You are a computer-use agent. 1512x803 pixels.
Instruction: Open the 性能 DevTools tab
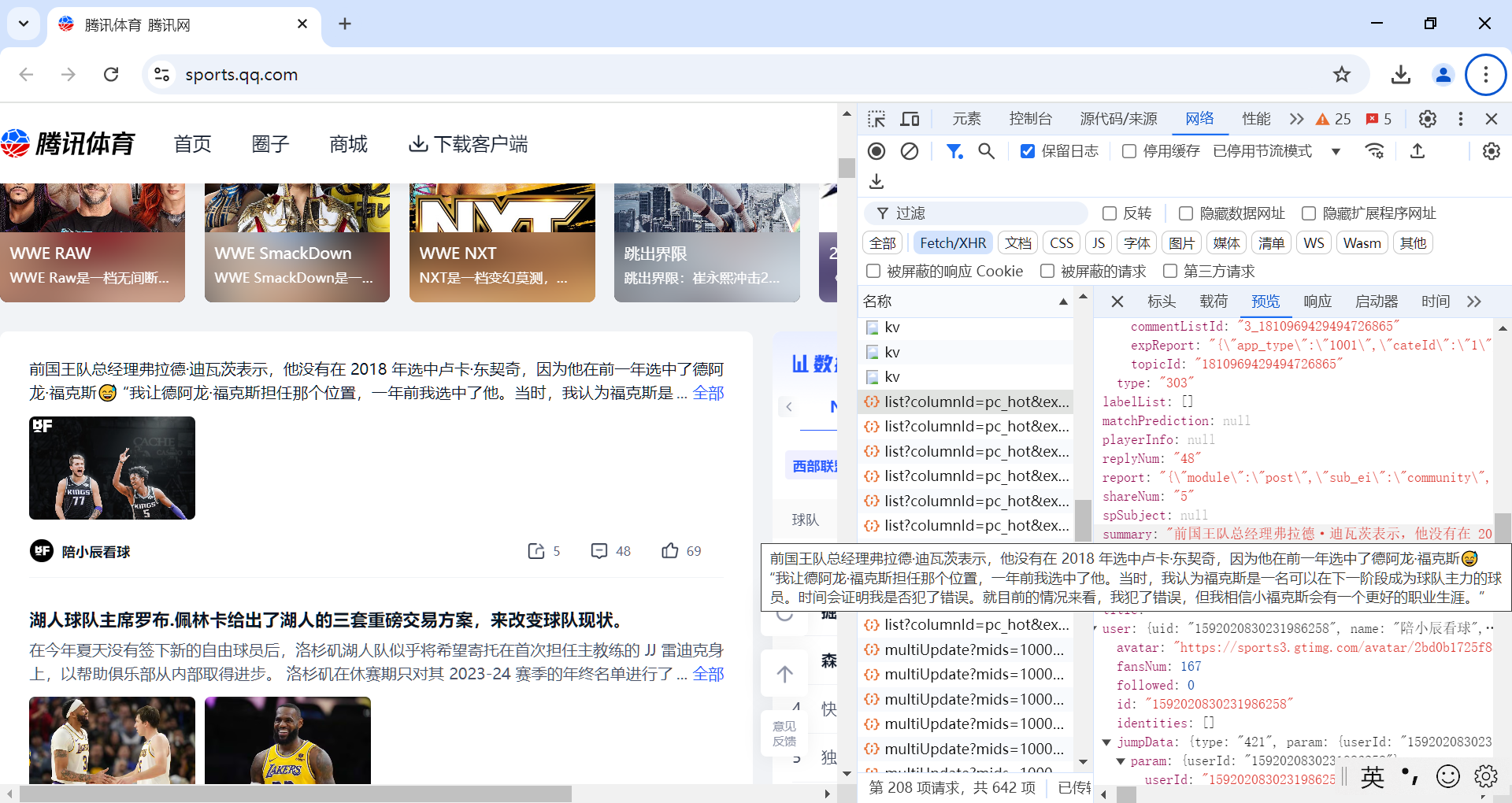pyautogui.click(x=1257, y=119)
